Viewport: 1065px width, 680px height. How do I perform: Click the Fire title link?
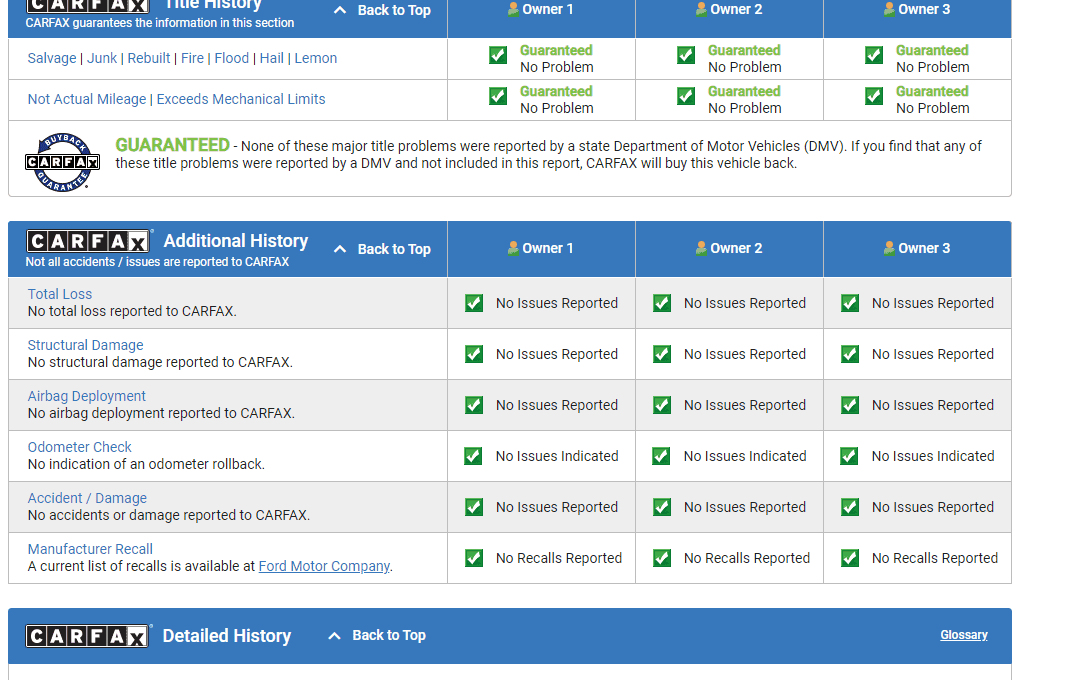(x=192, y=58)
